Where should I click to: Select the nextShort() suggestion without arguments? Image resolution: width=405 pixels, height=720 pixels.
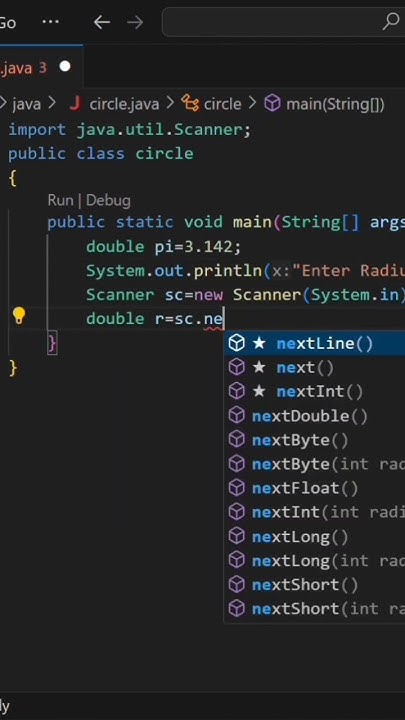315,585
